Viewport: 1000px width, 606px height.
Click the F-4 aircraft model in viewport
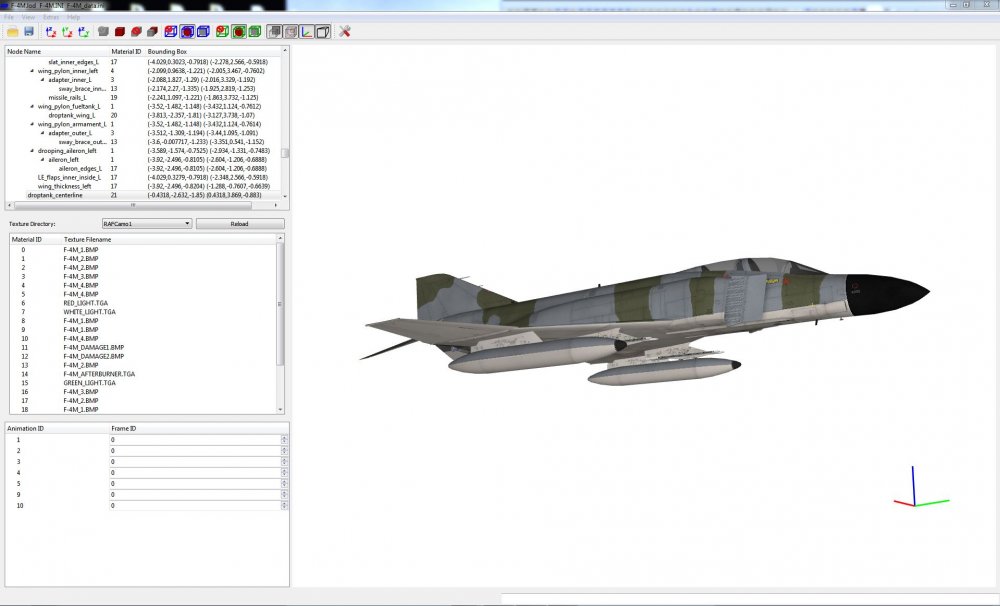[x=644, y=321]
